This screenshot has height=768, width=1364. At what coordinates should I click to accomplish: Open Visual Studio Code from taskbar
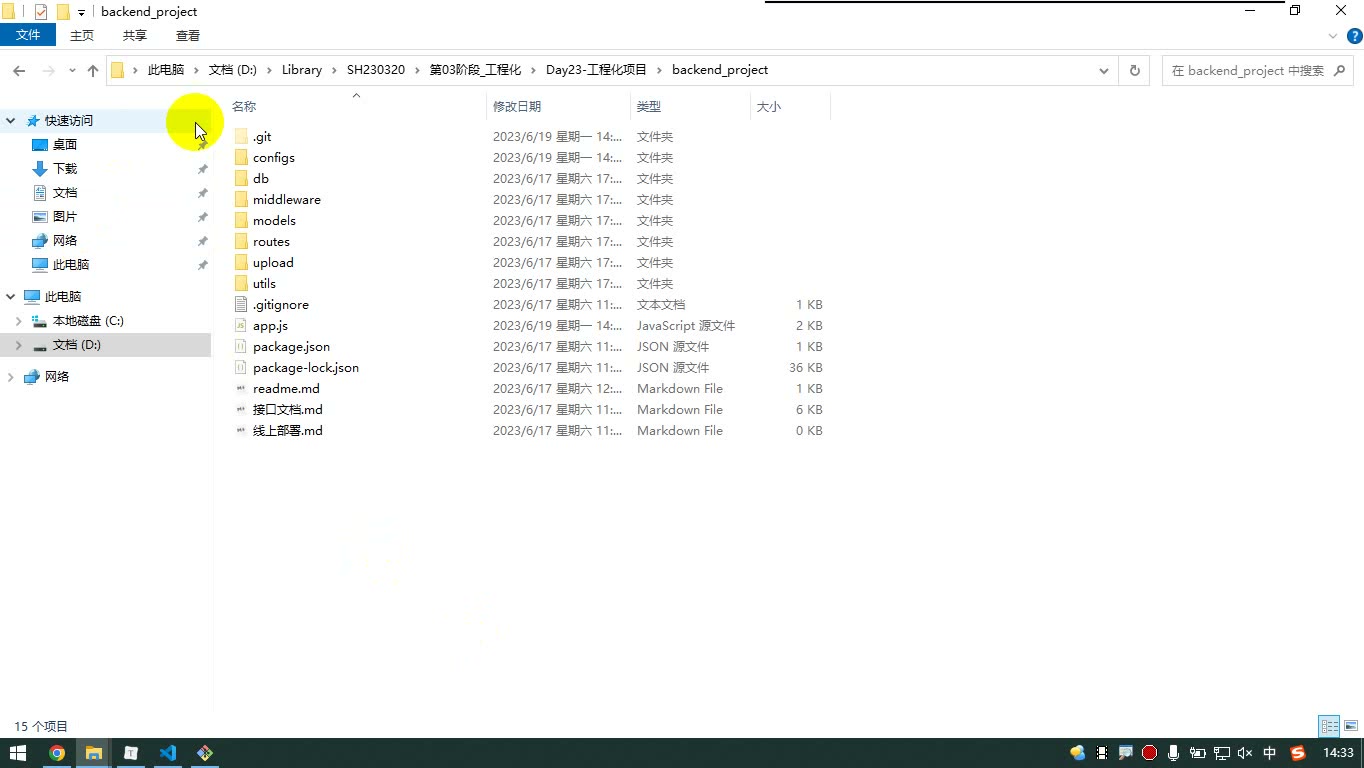click(x=168, y=753)
